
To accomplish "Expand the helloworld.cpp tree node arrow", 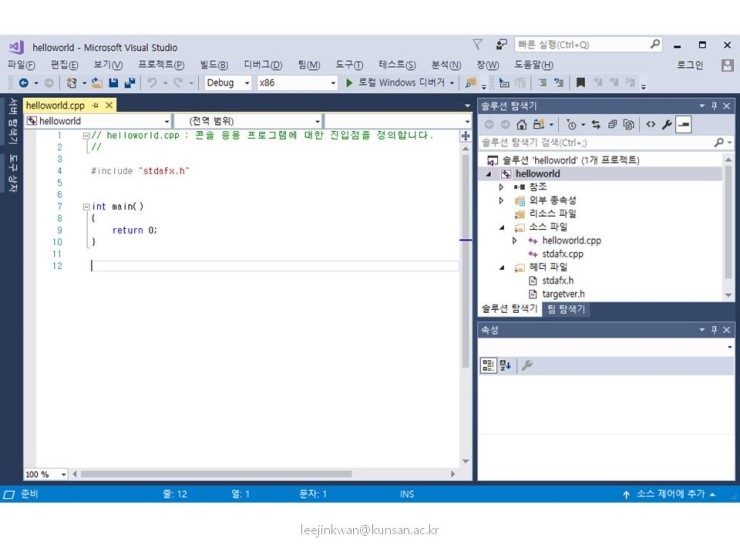I will (514, 241).
